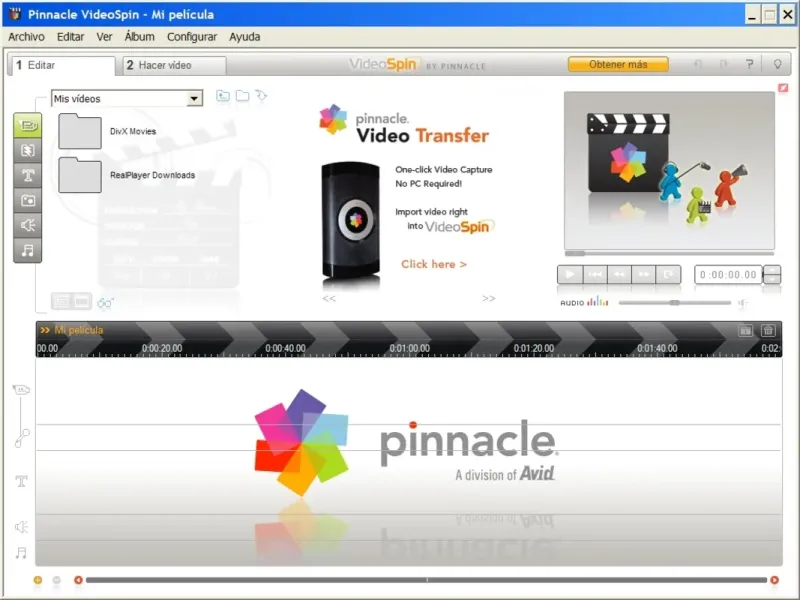Follow the Click here > link
Image resolution: width=800 pixels, height=600 pixels.
coord(434,264)
